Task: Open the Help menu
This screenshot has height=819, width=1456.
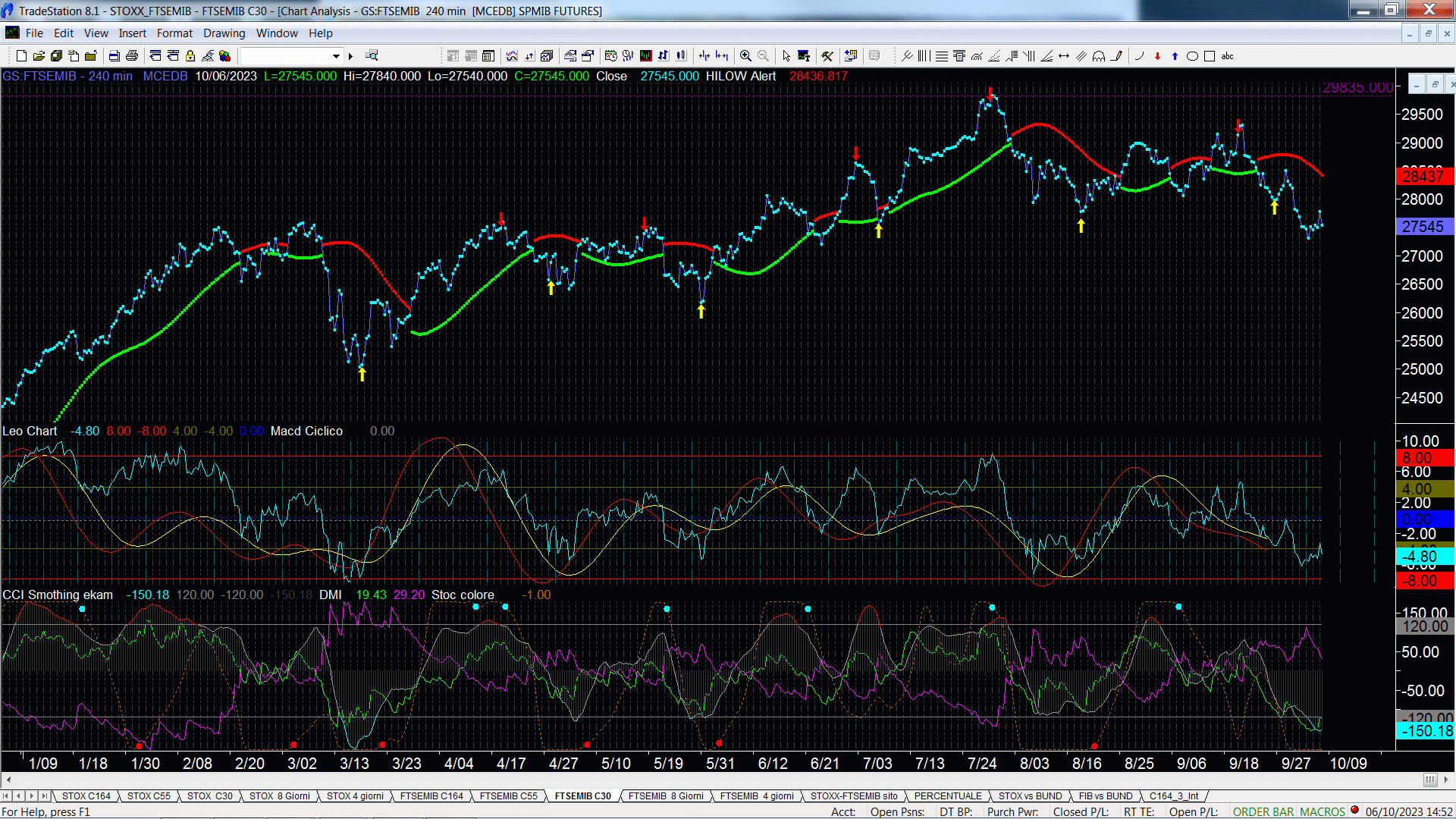Action: click(x=320, y=33)
